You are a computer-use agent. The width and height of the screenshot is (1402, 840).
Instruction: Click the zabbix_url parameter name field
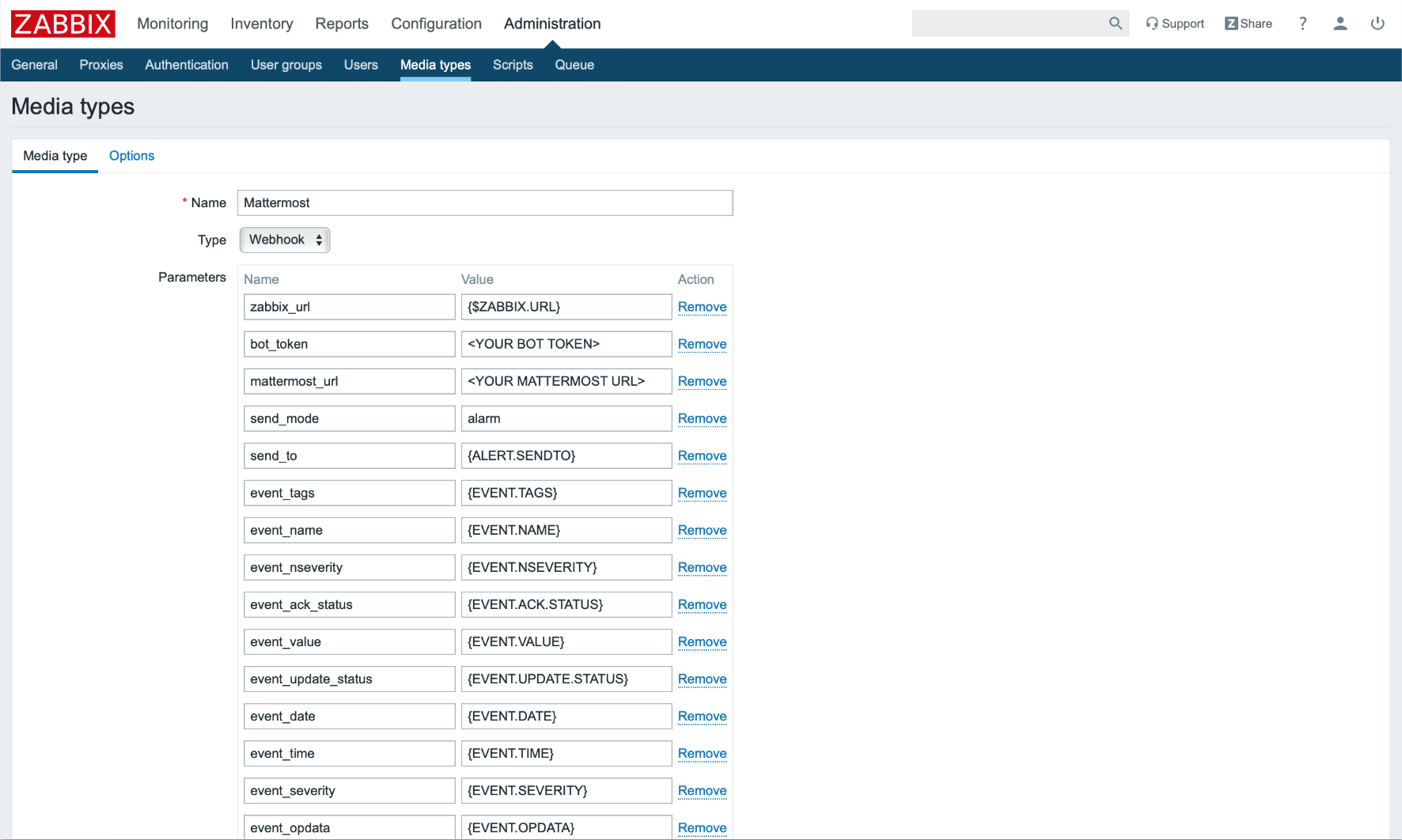tap(349, 307)
